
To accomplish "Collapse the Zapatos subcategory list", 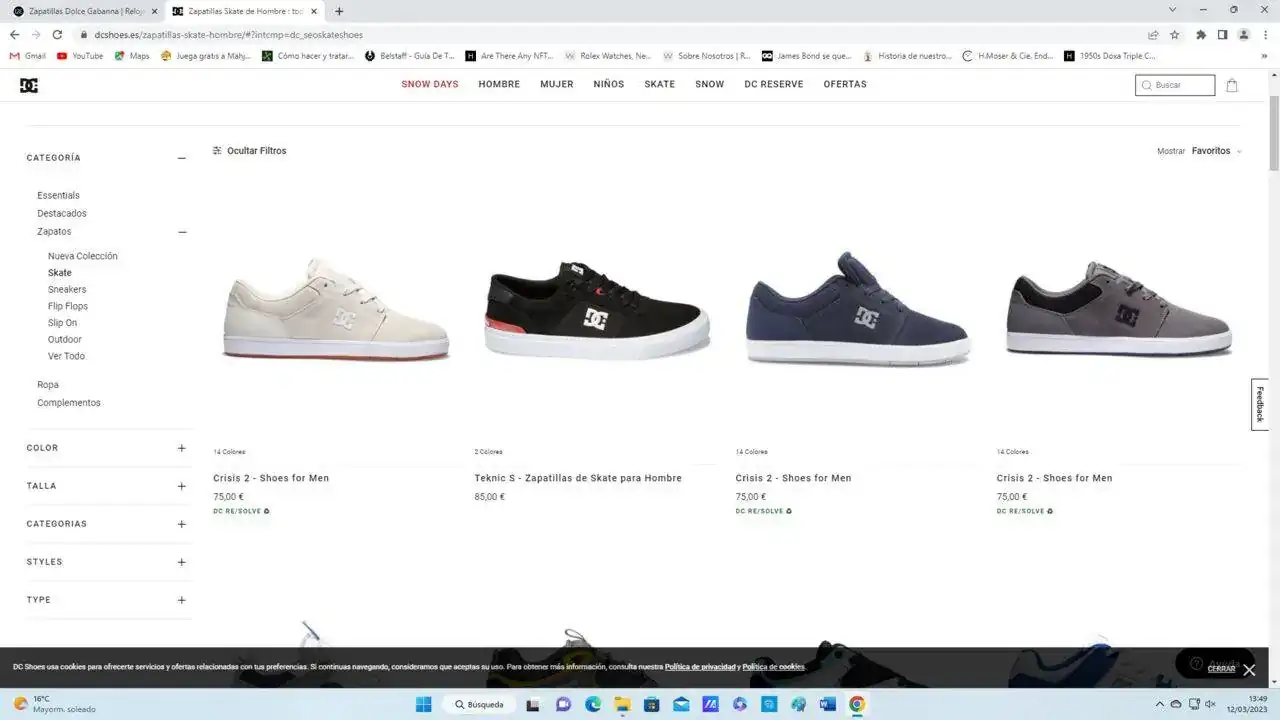I will 181,232.
